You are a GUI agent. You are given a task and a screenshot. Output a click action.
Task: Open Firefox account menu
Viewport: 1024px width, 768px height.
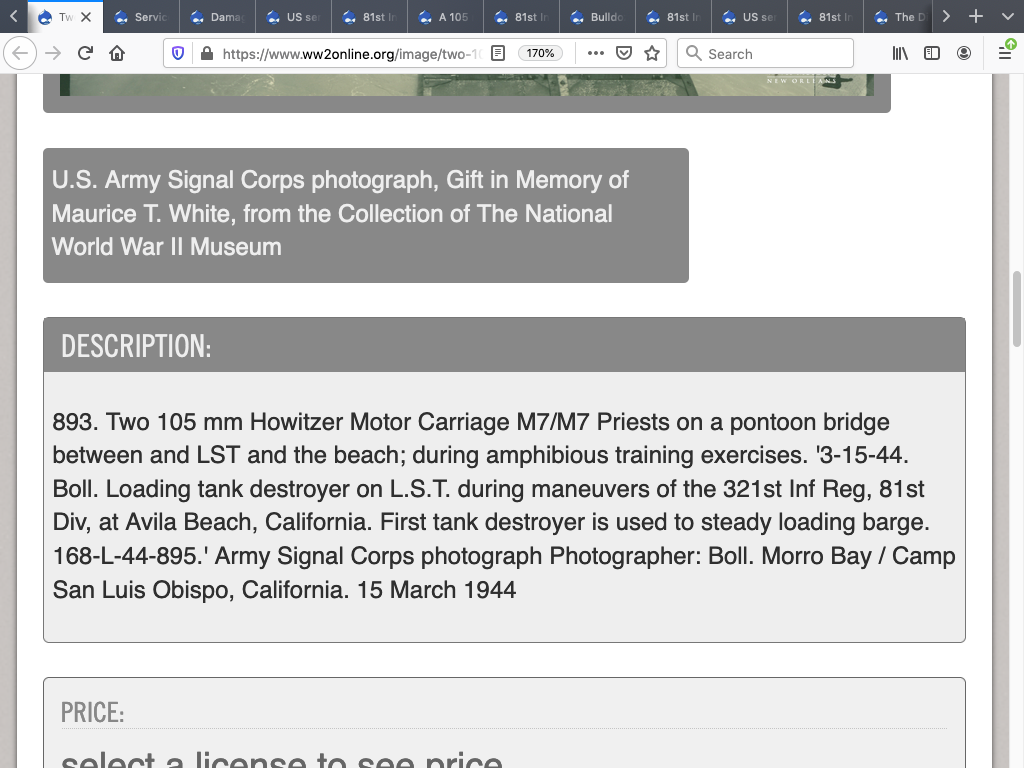tap(964, 53)
